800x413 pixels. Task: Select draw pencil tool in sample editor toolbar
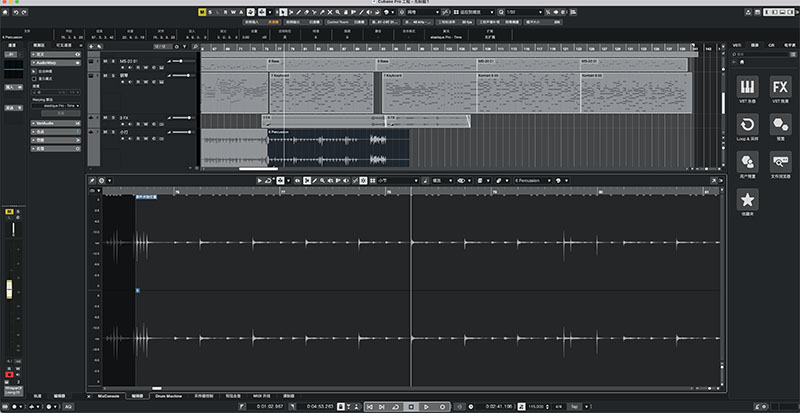(x=314, y=180)
